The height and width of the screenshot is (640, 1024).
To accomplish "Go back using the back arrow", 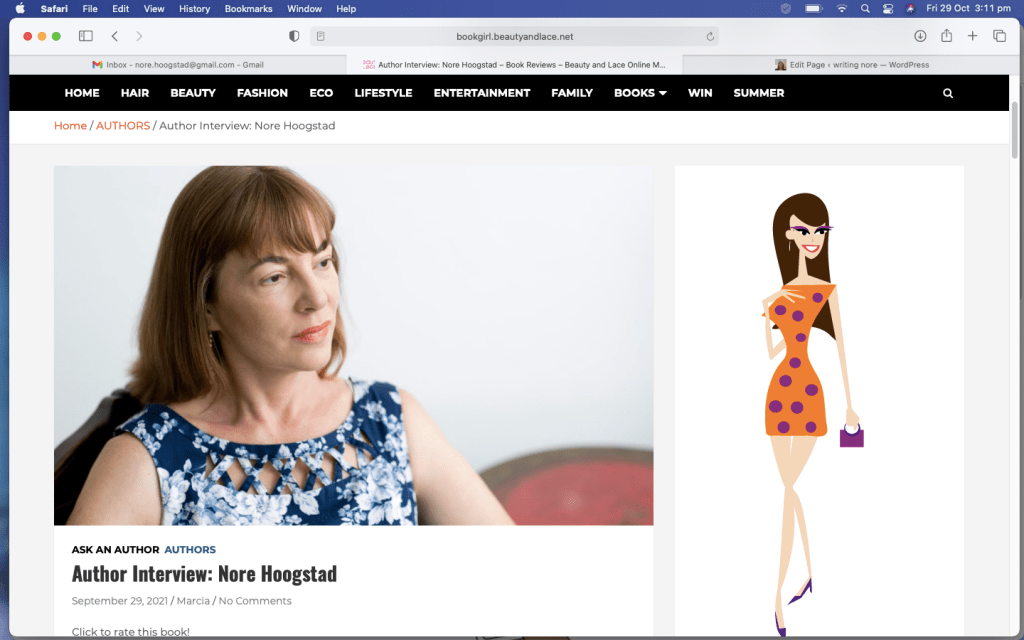I will tap(115, 36).
